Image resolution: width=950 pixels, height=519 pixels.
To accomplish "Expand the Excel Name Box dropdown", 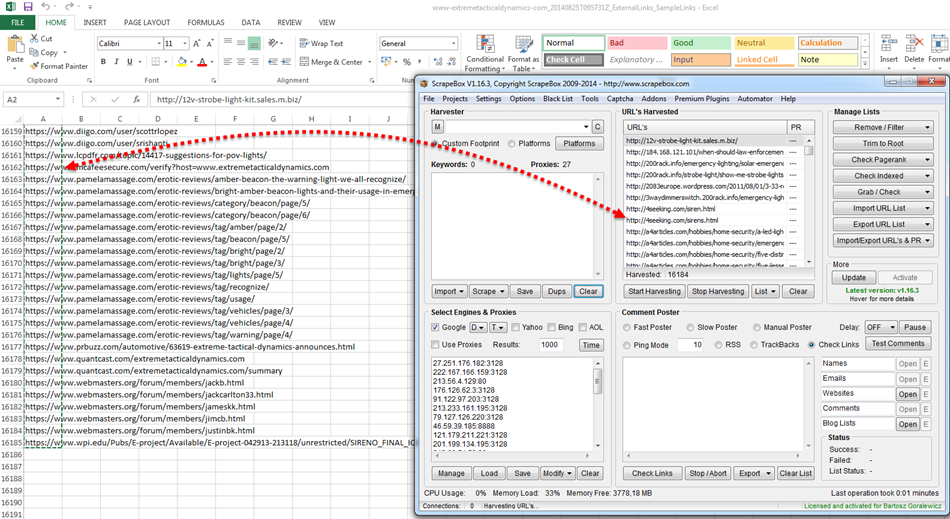I will pos(58,99).
